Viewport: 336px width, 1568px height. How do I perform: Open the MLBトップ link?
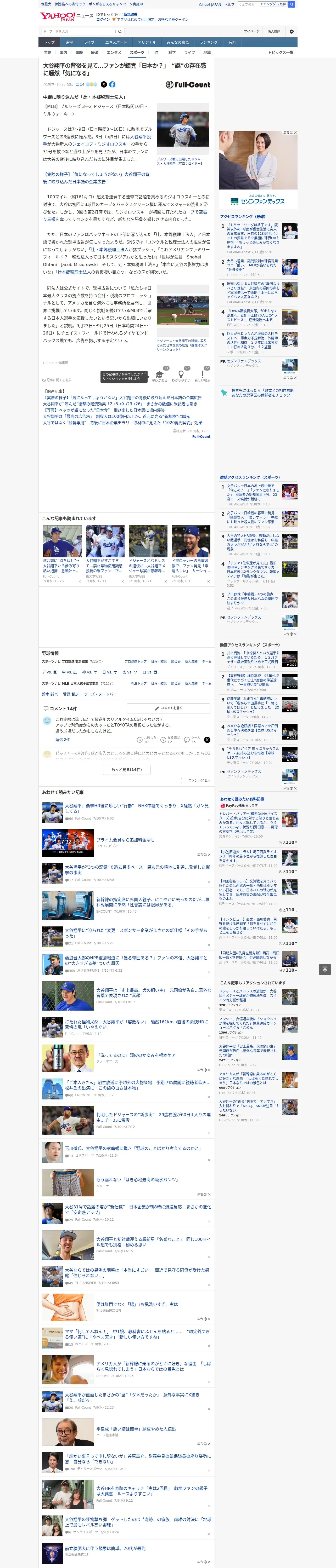[x=138, y=684]
